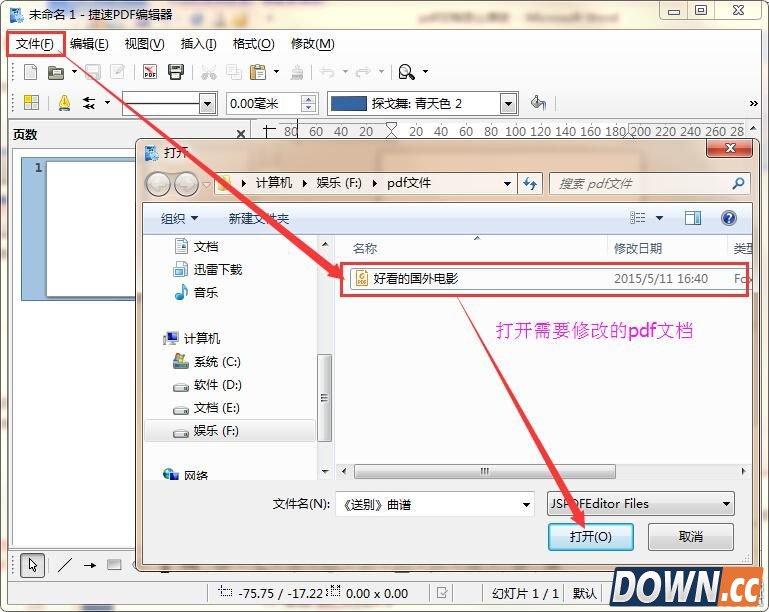
Task: Open the 视图(V) menu
Action: 145,44
